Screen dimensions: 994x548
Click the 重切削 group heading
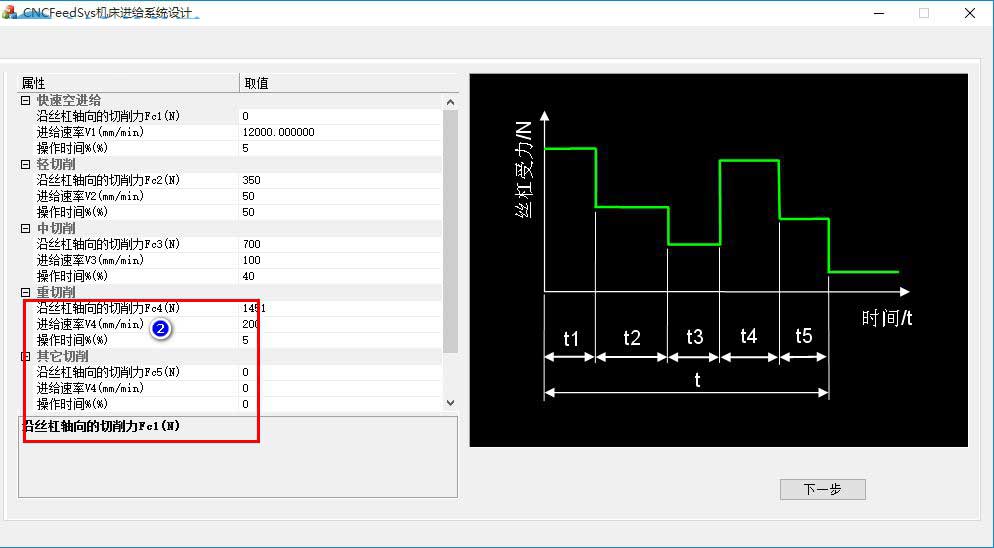[x=56, y=292]
